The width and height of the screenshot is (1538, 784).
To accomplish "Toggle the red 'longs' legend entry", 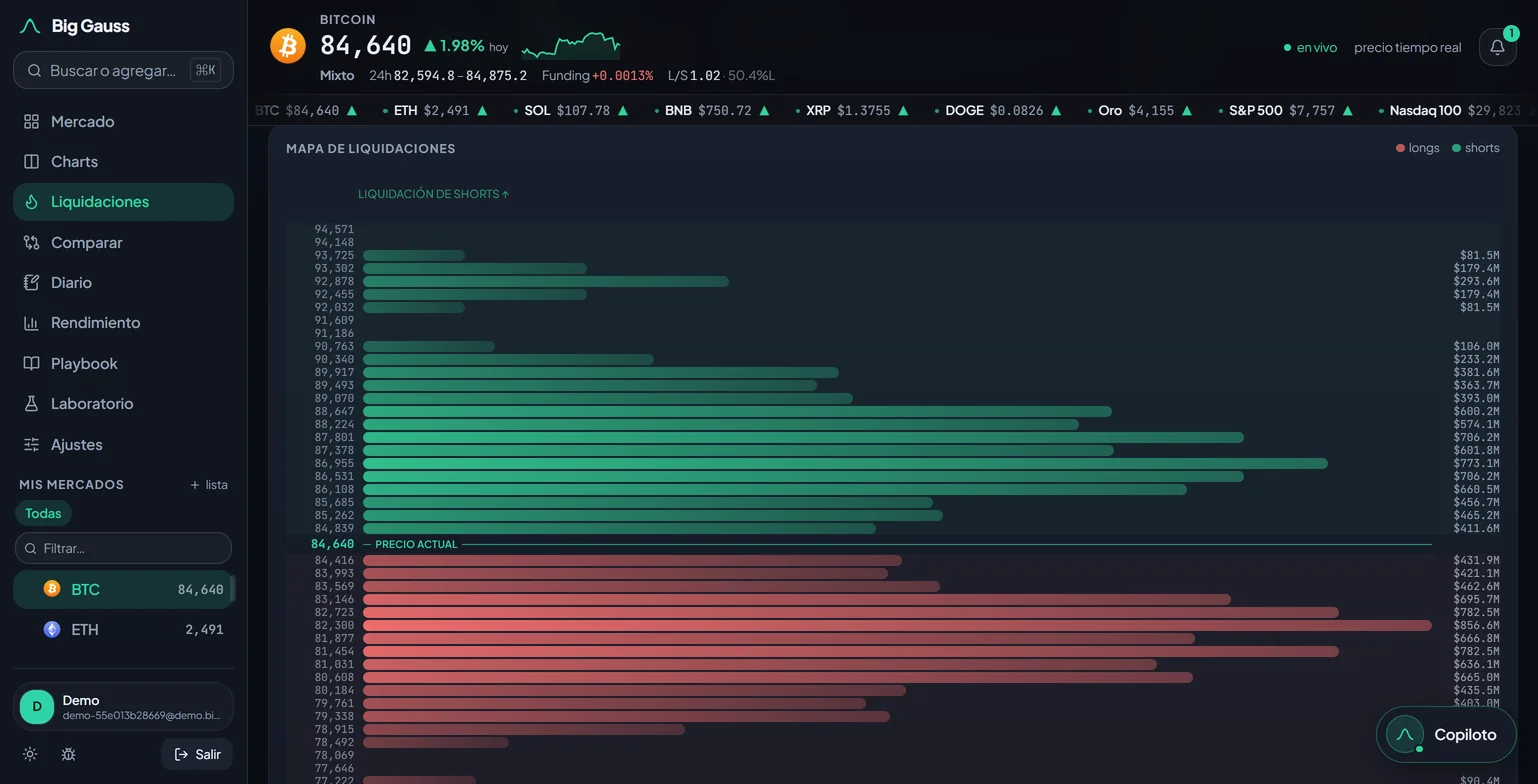I will pyautogui.click(x=1418, y=148).
